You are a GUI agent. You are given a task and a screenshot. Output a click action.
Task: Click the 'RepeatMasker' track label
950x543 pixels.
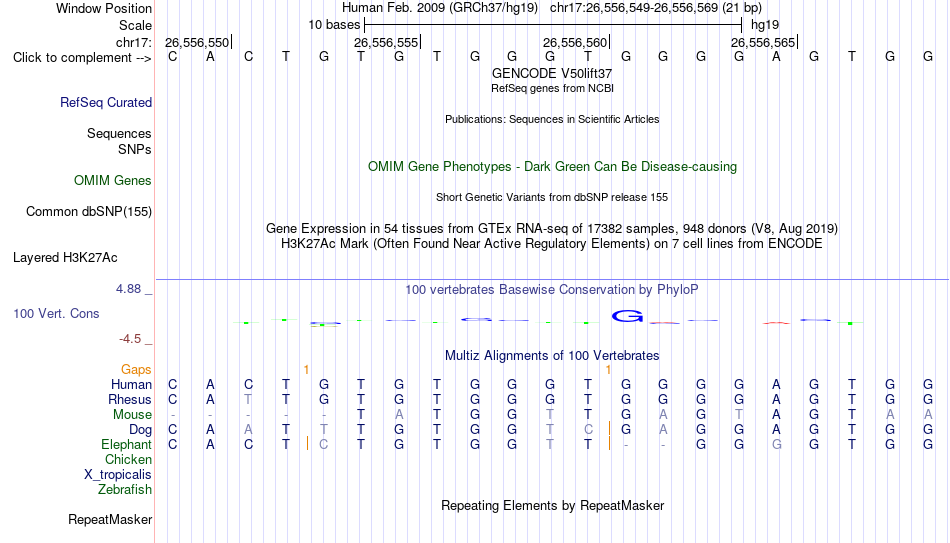click(x=110, y=519)
